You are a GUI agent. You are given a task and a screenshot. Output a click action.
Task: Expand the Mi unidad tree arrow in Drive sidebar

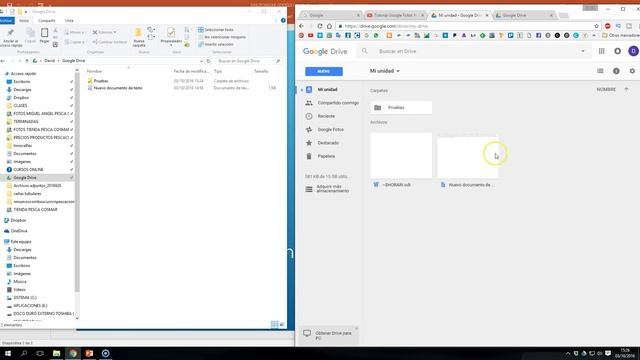pyautogui.click(x=302, y=90)
